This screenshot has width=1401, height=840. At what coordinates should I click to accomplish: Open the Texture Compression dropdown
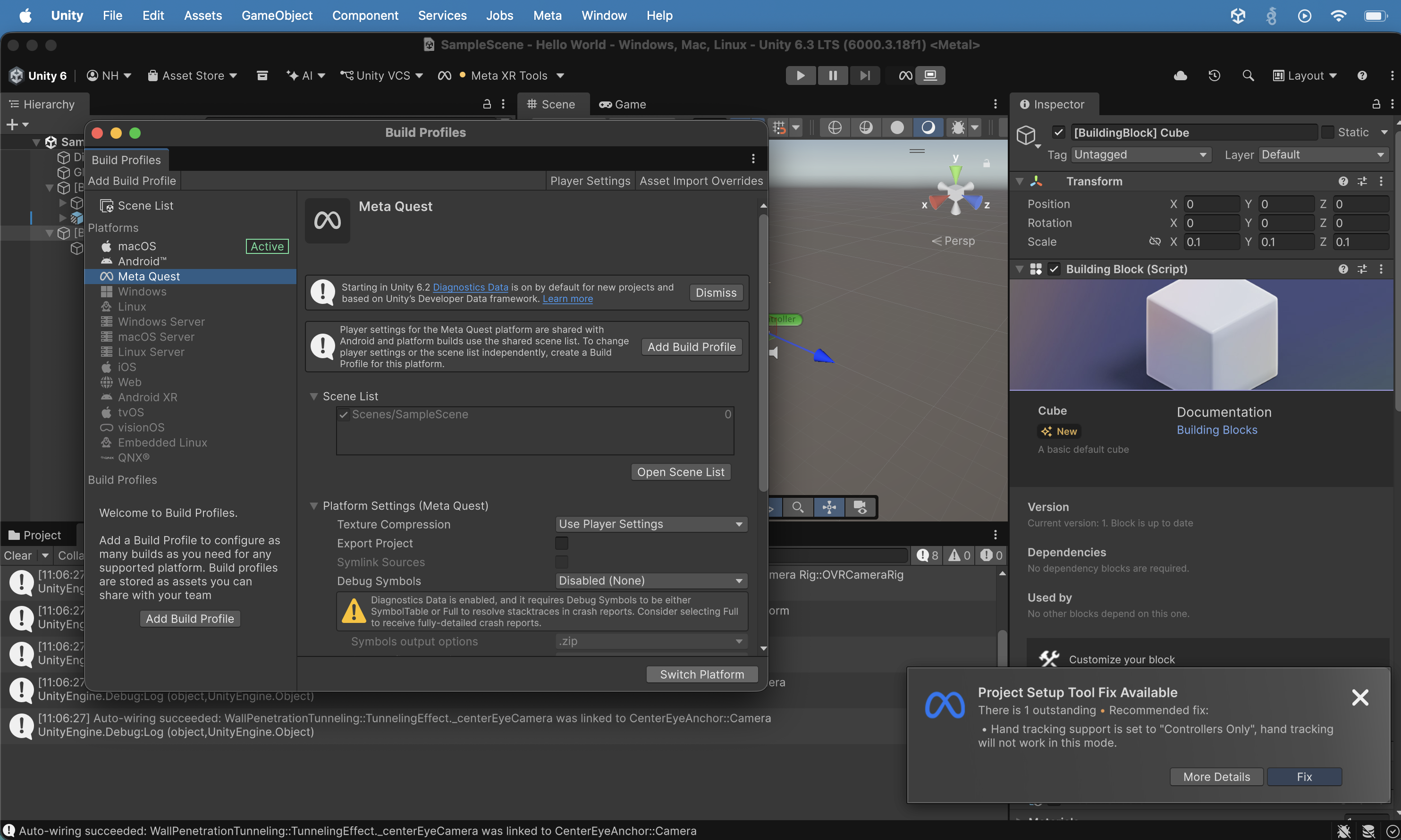[x=651, y=524]
